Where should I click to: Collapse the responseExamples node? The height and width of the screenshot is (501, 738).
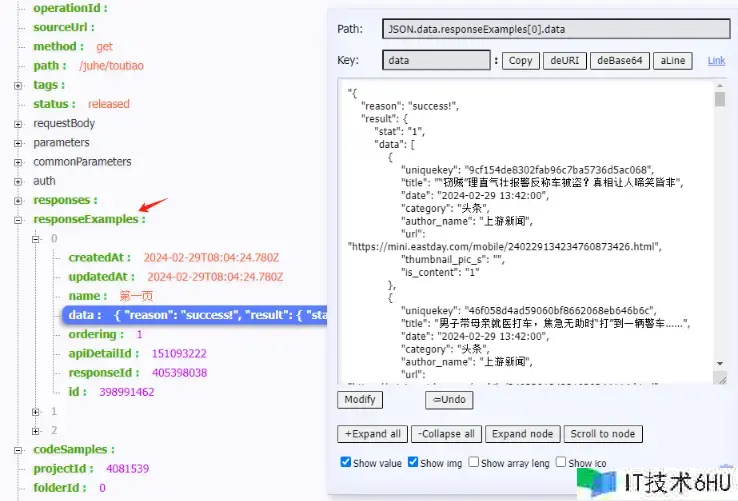click(18, 219)
